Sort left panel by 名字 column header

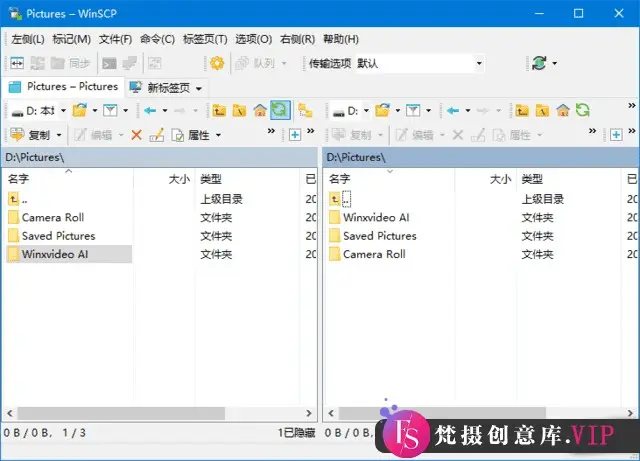pyautogui.click(x=69, y=178)
